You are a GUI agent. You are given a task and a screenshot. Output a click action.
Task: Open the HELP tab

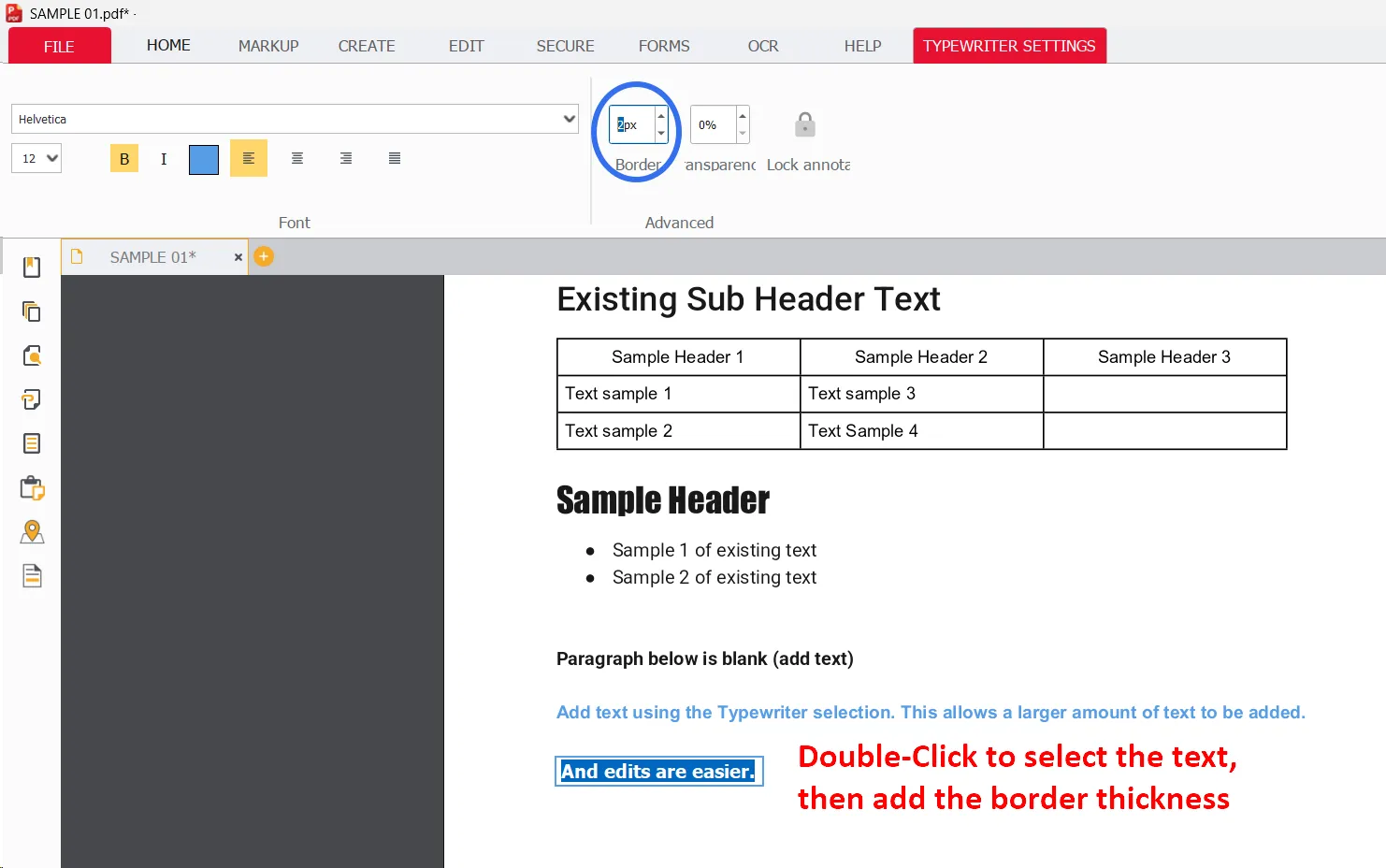(x=862, y=46)
